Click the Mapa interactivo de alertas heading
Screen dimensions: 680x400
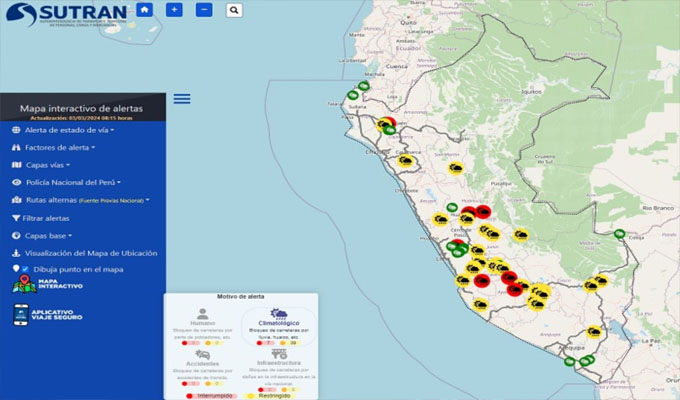82,108
